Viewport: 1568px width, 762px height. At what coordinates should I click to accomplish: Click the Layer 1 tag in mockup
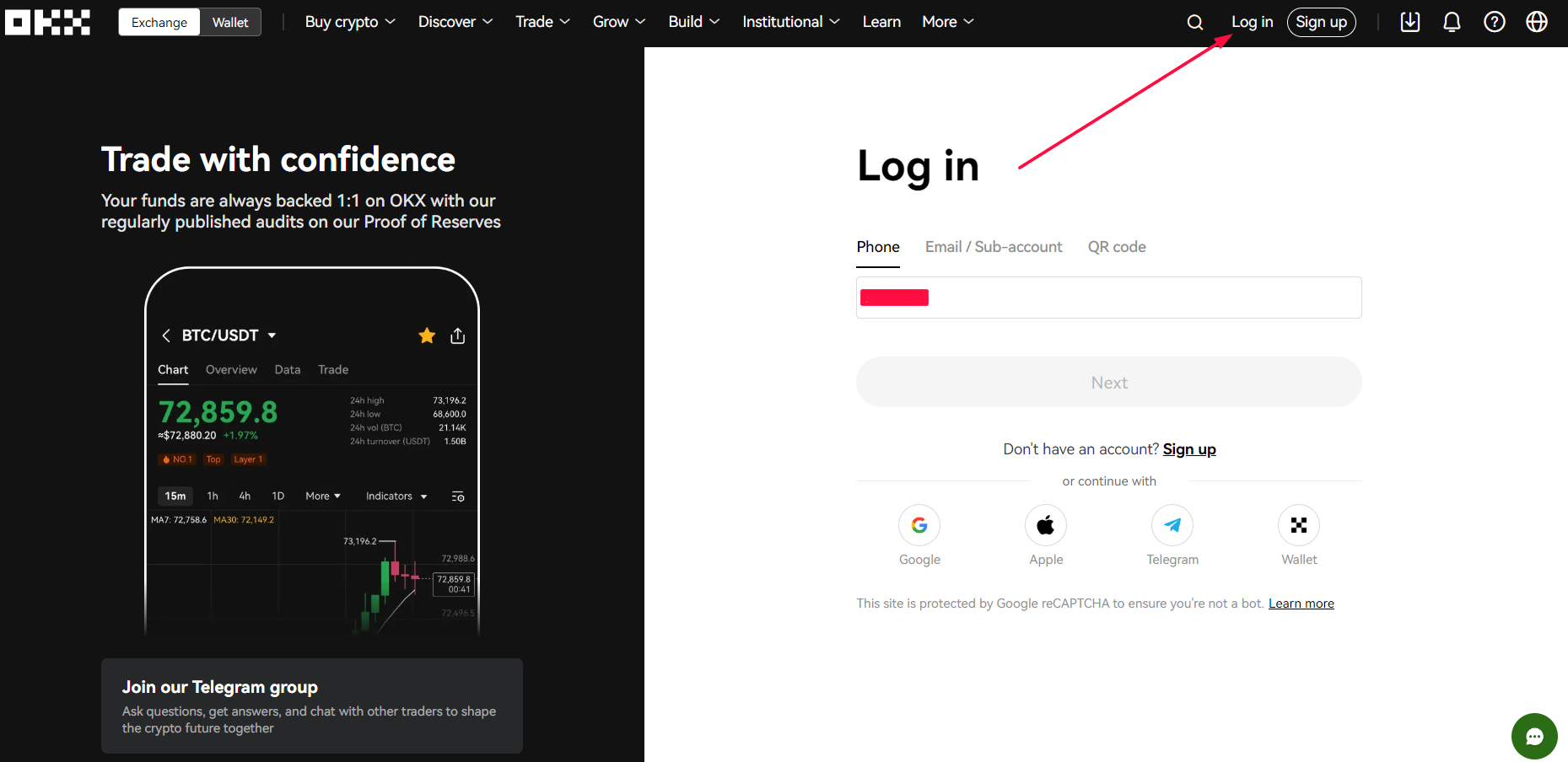pyautogui.click(x=249, y=459)
